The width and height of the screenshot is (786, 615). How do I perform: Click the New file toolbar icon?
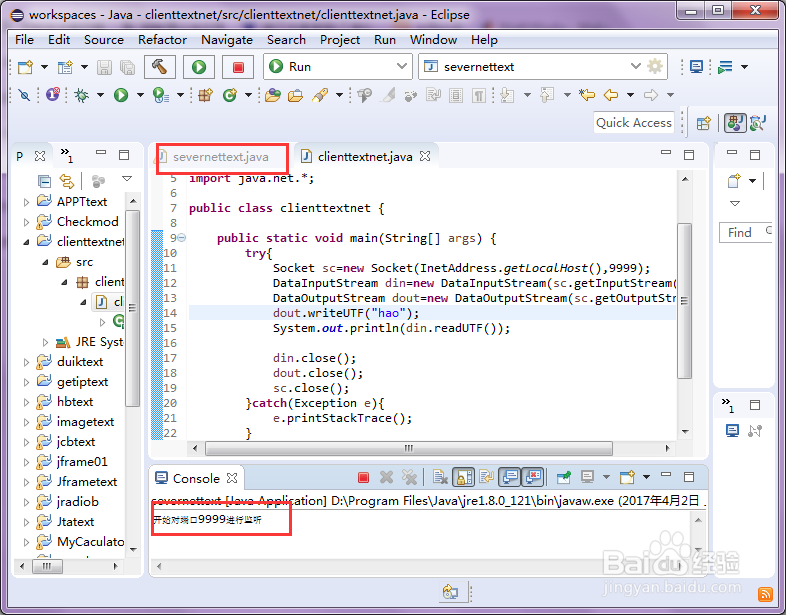coord(25,67)
